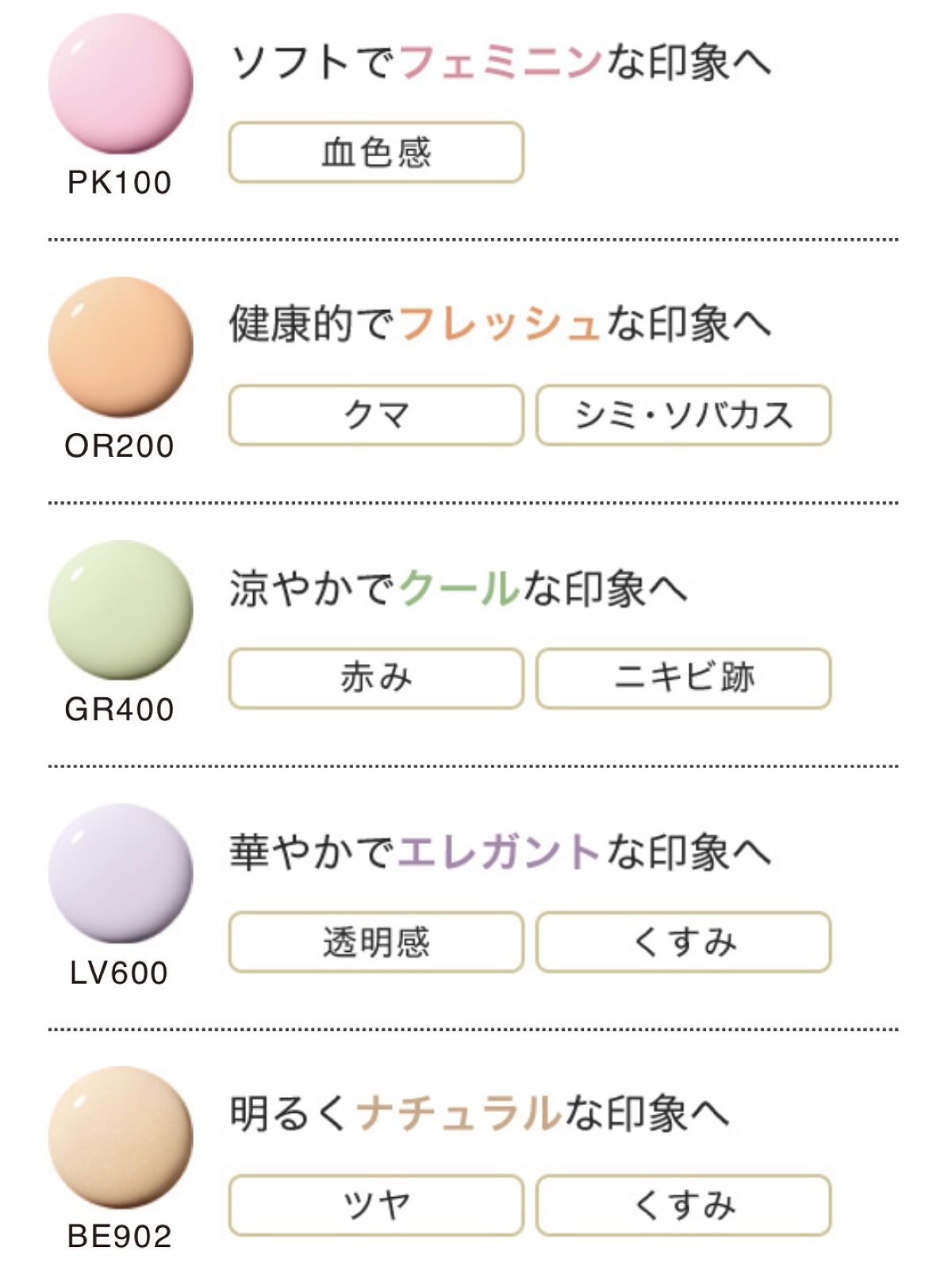Image resolution: width=952 pixels, height=1270 pixels.
Task: Click the 赤み tag button
Action: pyautogui.click(x=376, y=678)
